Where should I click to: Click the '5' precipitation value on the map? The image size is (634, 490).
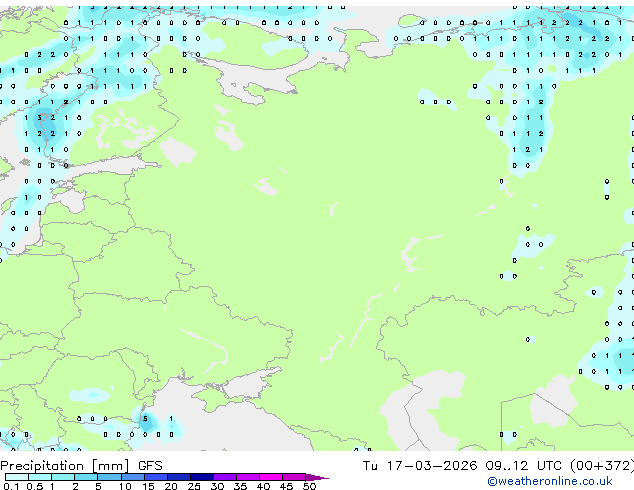pos(145,418)
